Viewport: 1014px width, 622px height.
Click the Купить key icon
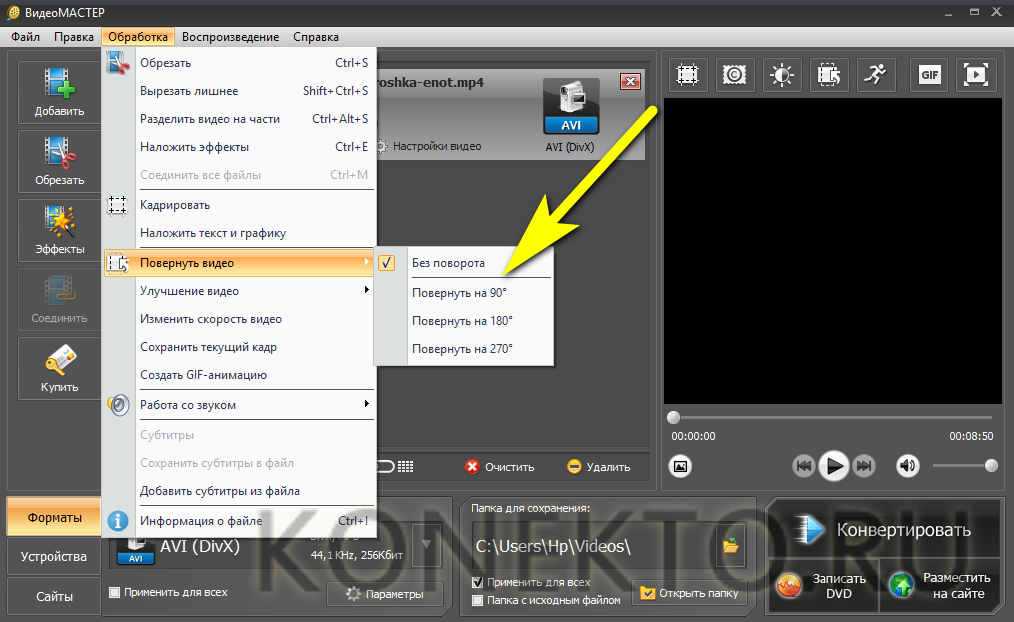[59, 368]
